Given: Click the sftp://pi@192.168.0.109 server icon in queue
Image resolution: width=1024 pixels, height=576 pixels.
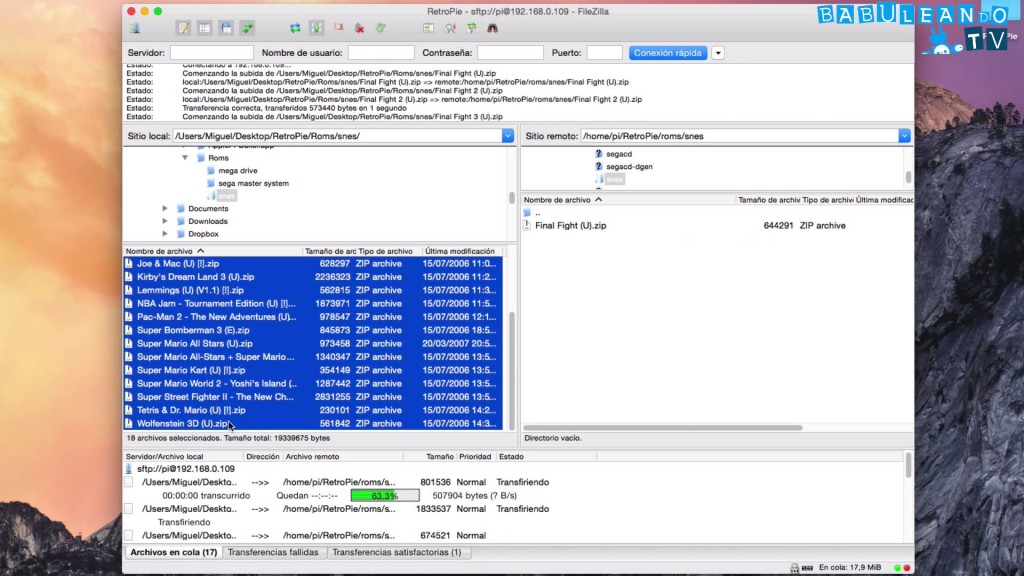Looking at the screenshot, I should (x=129, y=469).
